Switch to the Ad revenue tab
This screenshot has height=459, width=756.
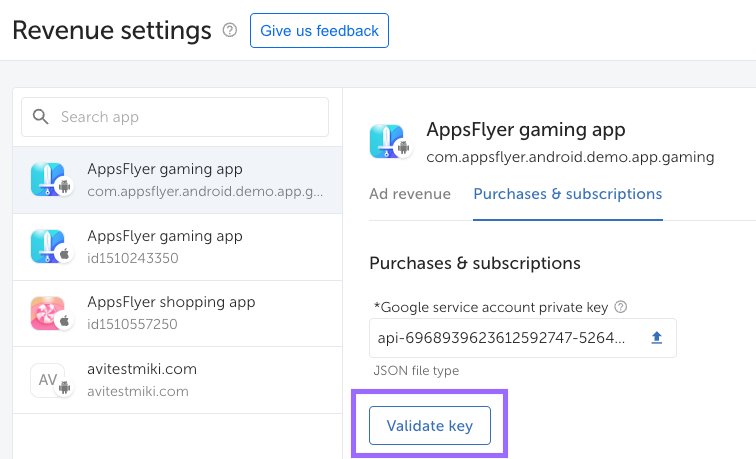click(409, 194)
